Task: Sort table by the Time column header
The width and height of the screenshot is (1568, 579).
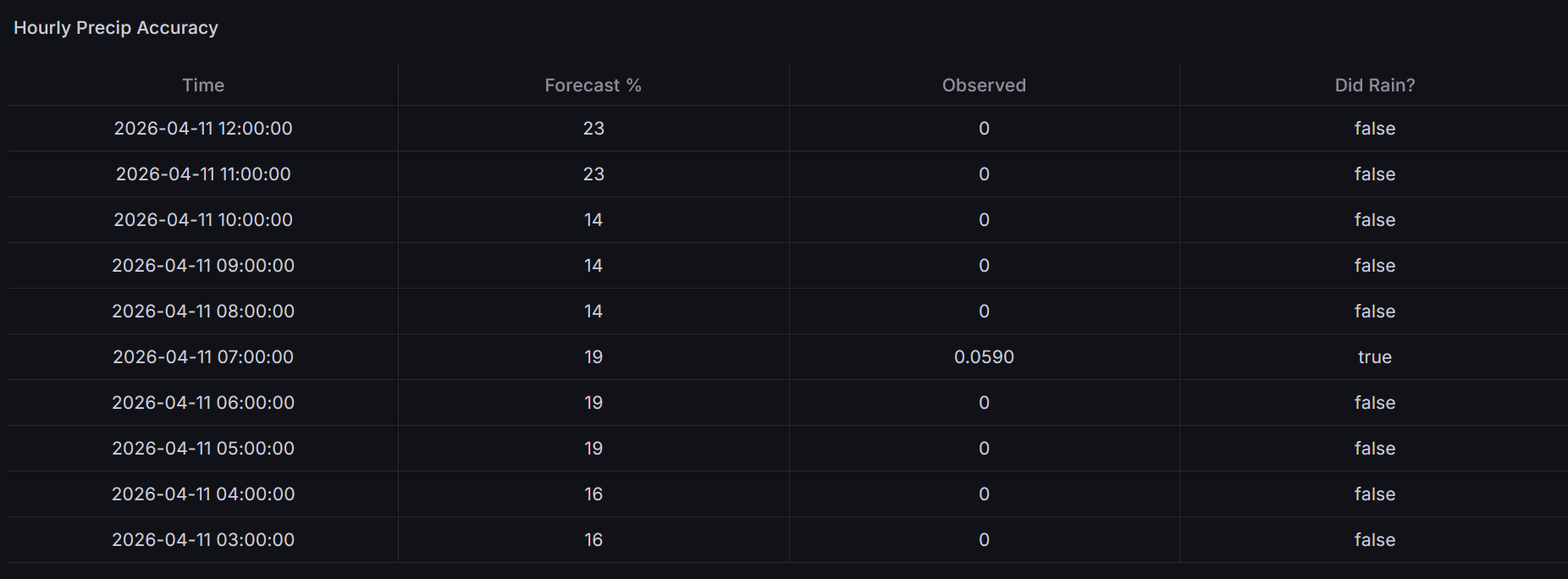Action: [203, 85]
